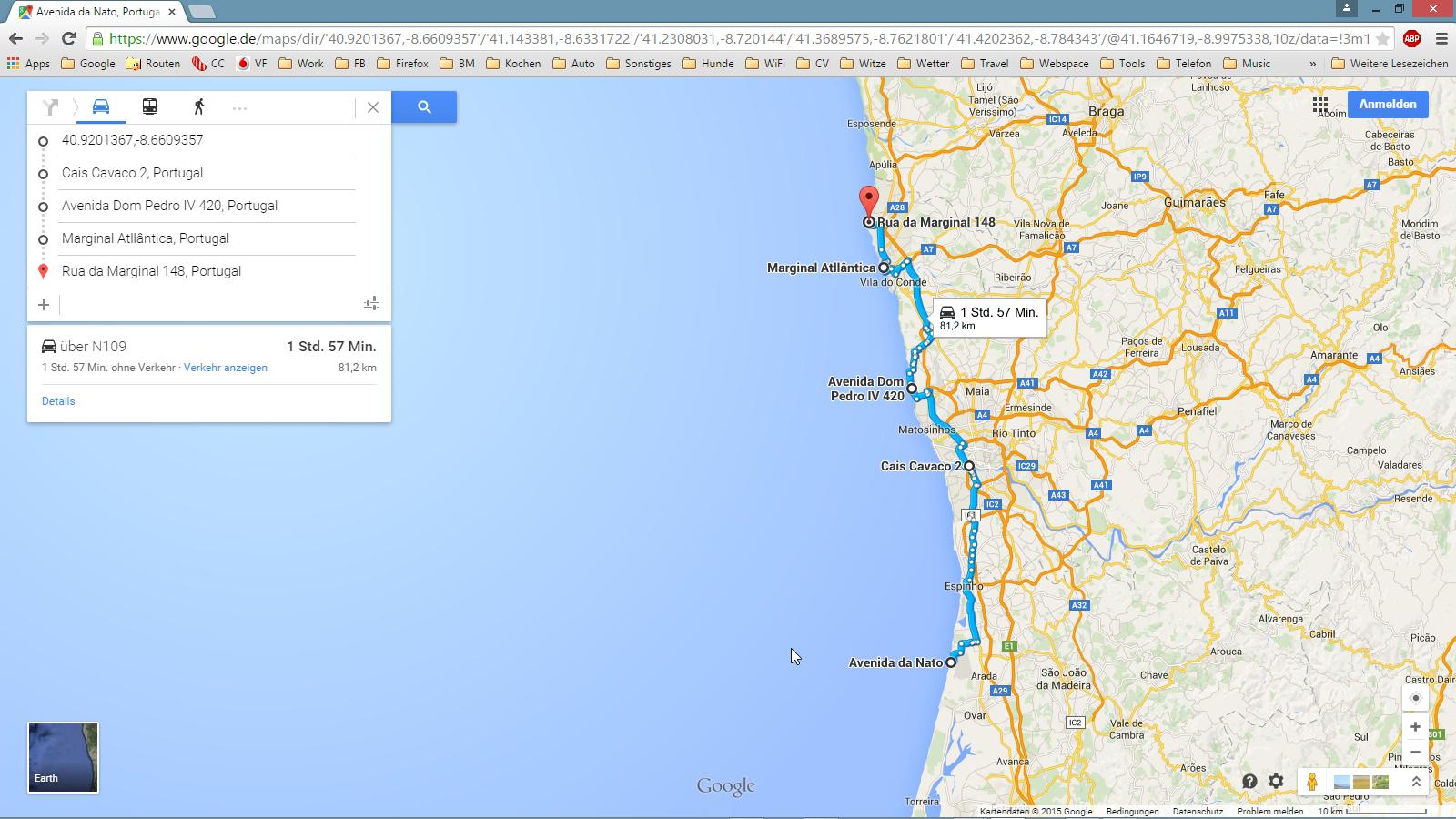1456x819 pixels.
Task: Open the Apps bookmarks shortcut
Action: [28, 64]
